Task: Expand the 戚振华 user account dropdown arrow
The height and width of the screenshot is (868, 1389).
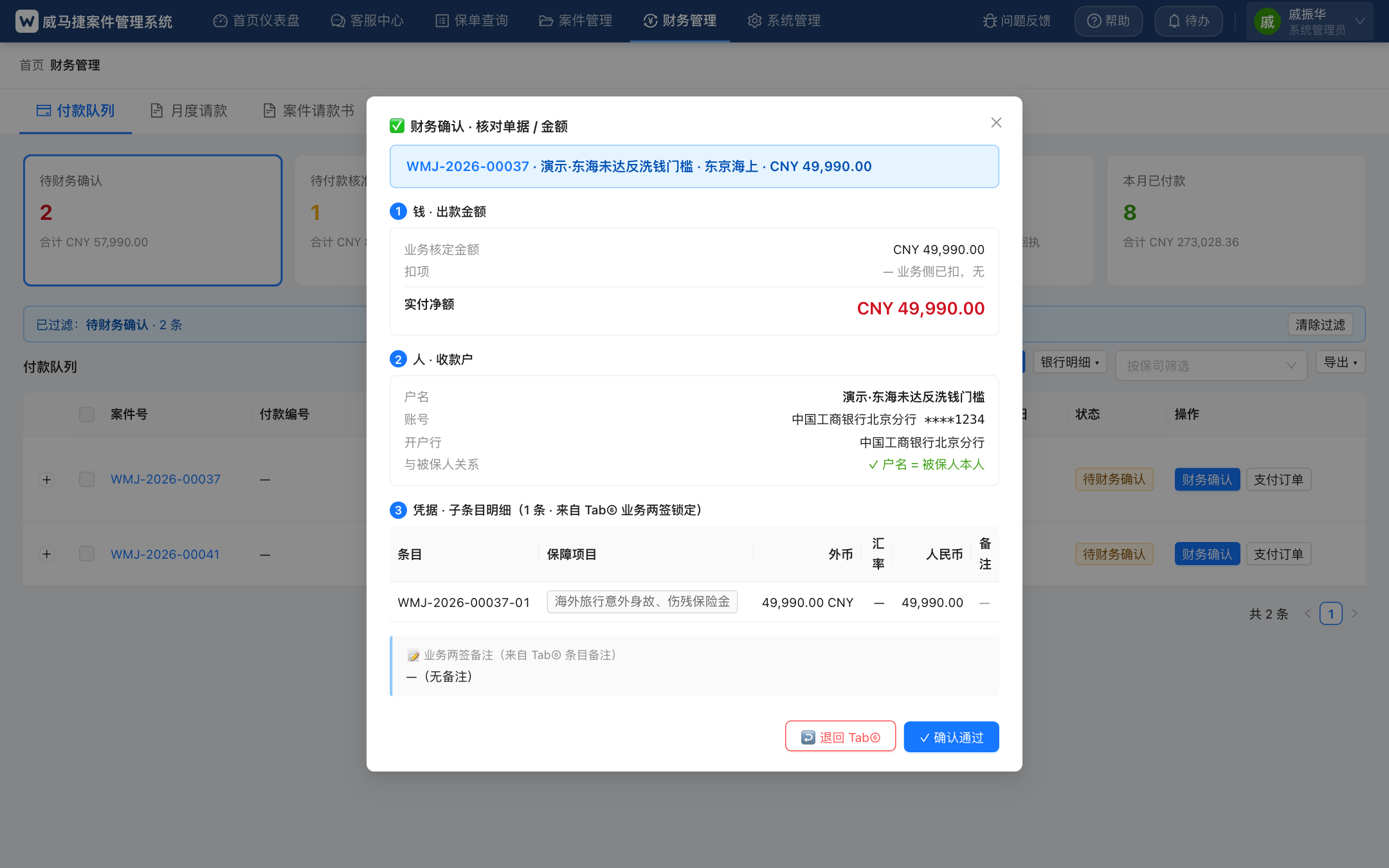Action: click(1360, 21)
